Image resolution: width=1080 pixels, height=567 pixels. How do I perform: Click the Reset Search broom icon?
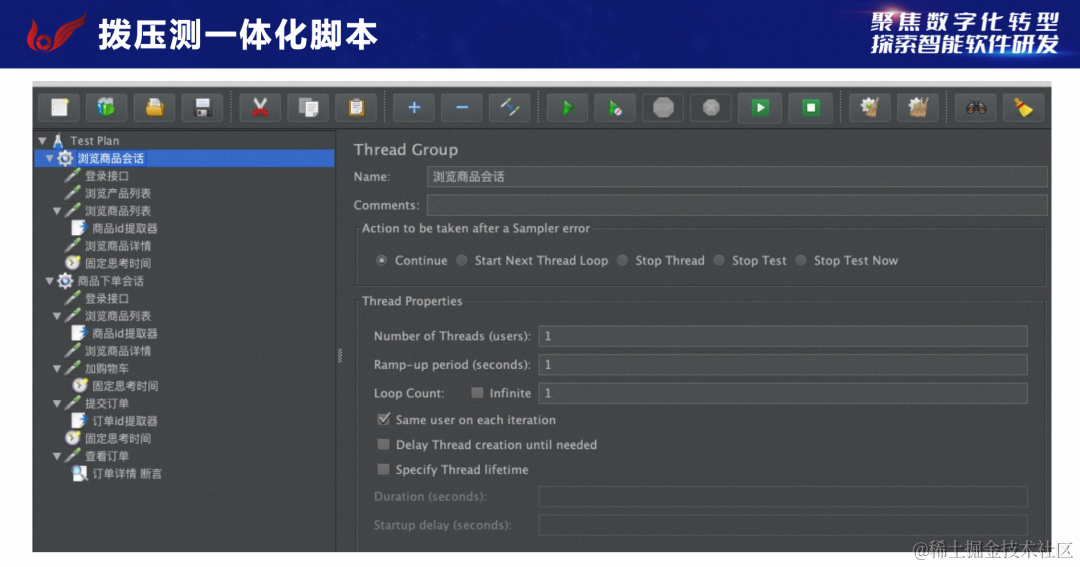1024,107
